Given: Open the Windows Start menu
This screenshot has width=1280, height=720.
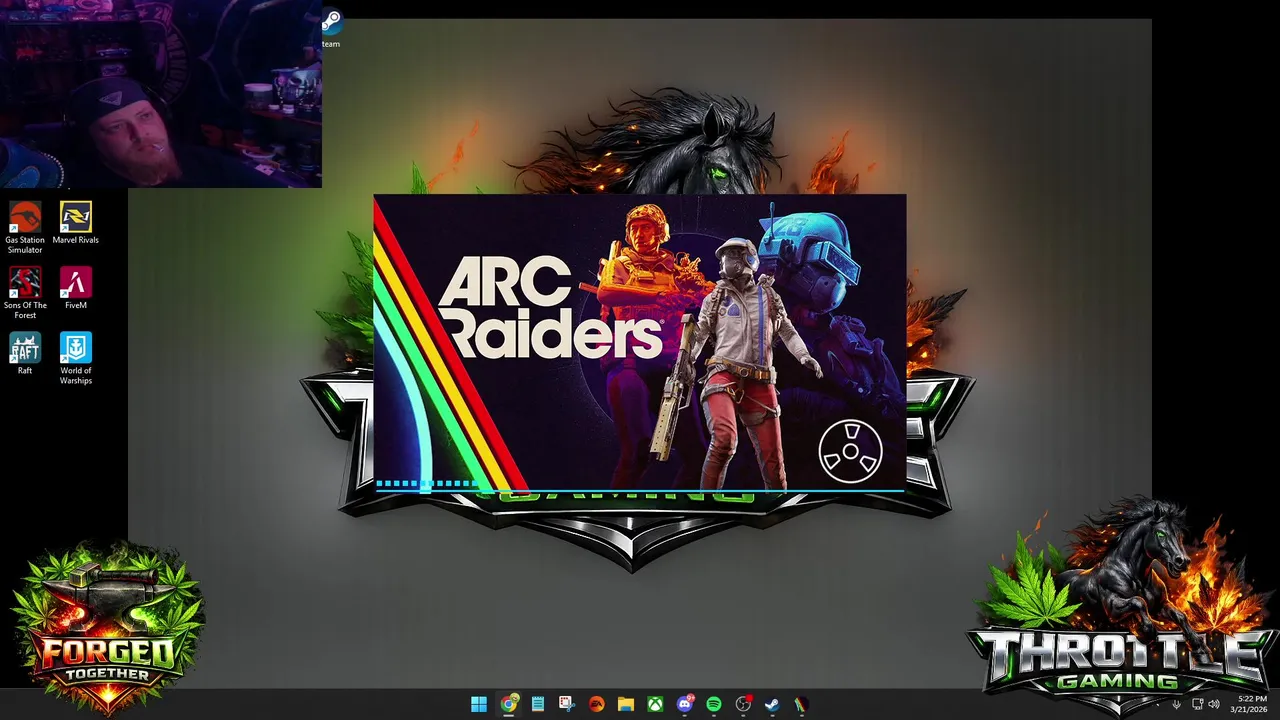Looking at the screenshot, I should click(x=479, y=704).
